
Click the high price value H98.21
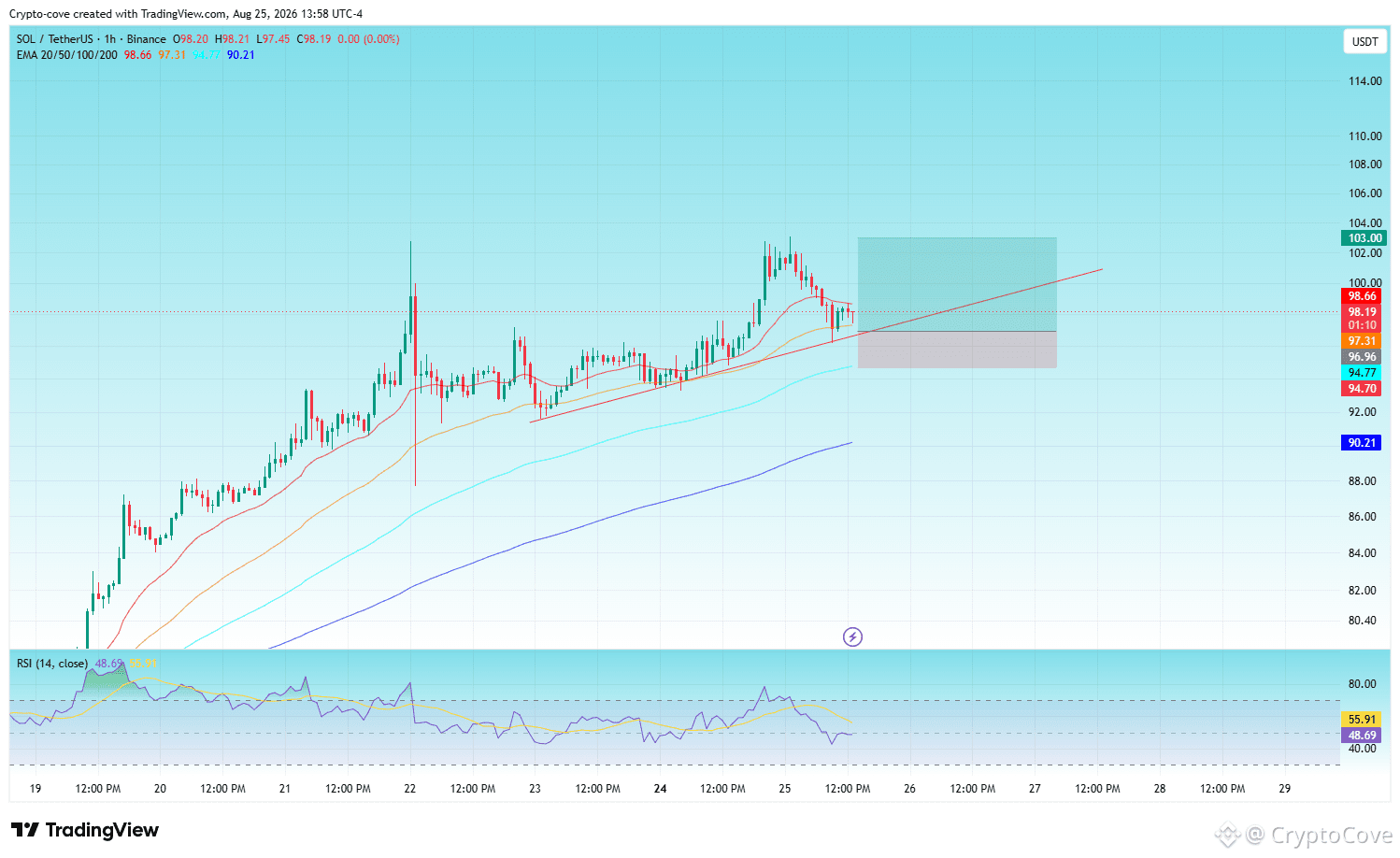point(232,39)
